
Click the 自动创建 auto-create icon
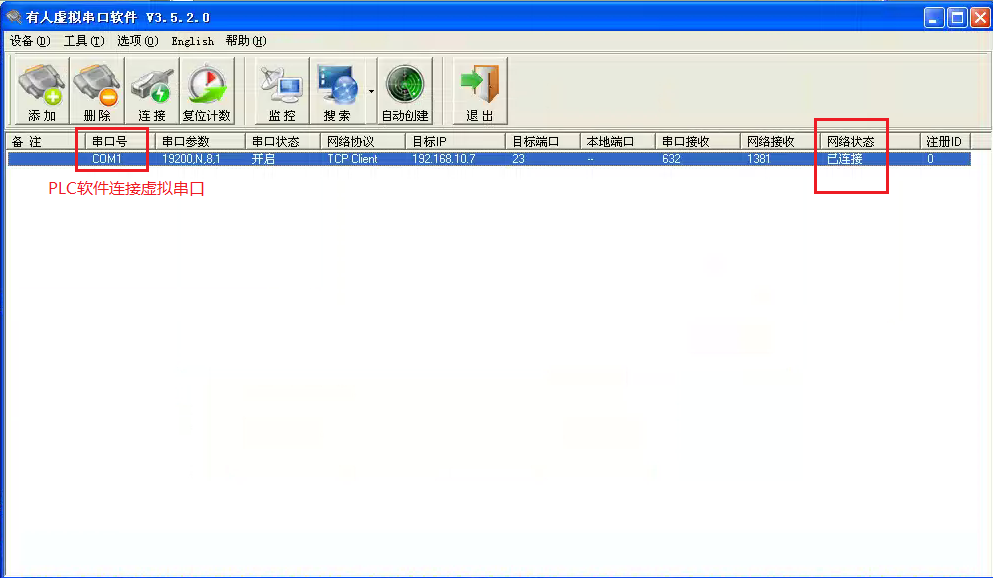coord(405,91)
